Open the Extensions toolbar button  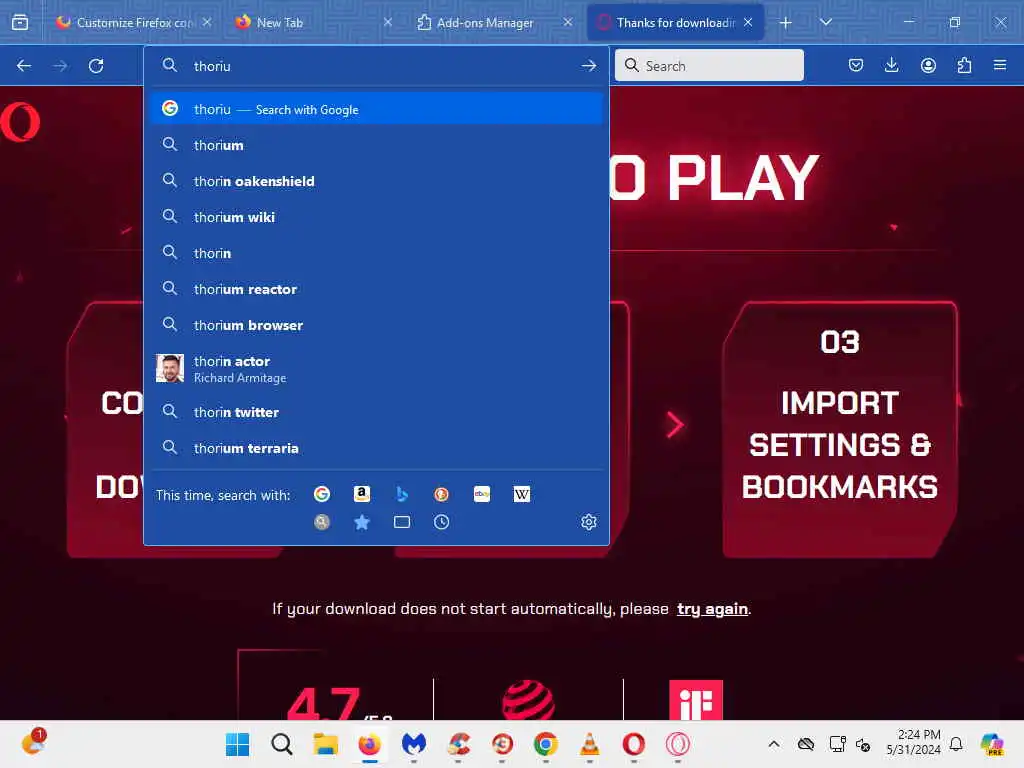click(x=964, y=65)
